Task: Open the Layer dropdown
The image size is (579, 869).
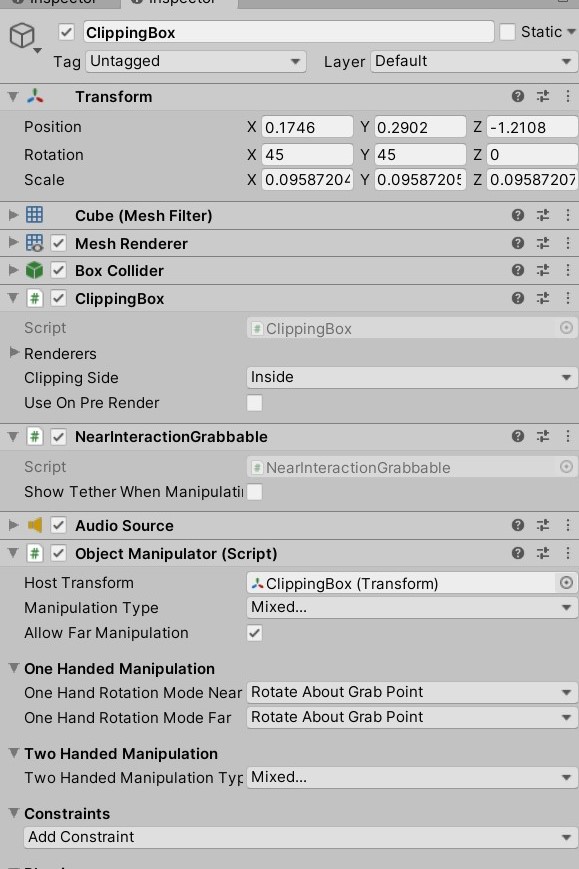Action: [x=474, y=61]
